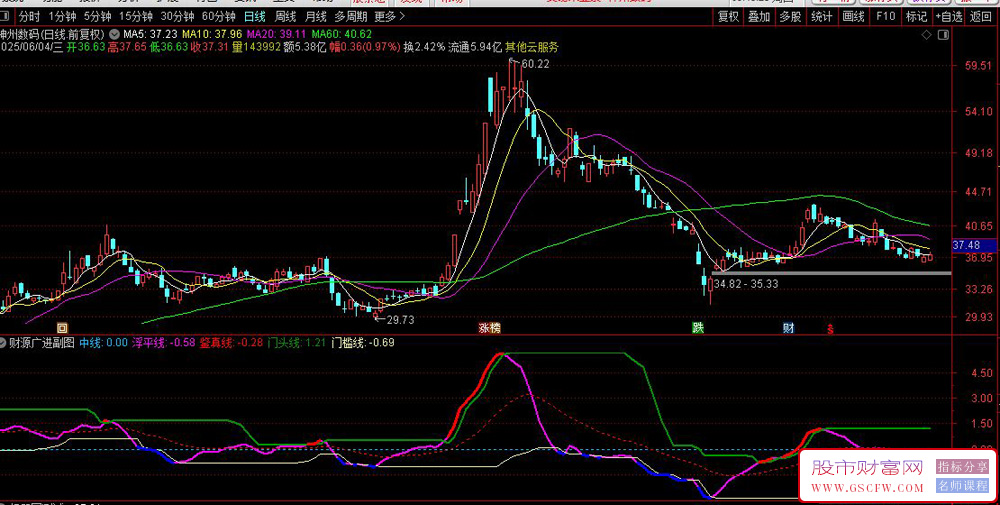
Task: Open the 多周期 multi-period view
Action: pos(350,17)
